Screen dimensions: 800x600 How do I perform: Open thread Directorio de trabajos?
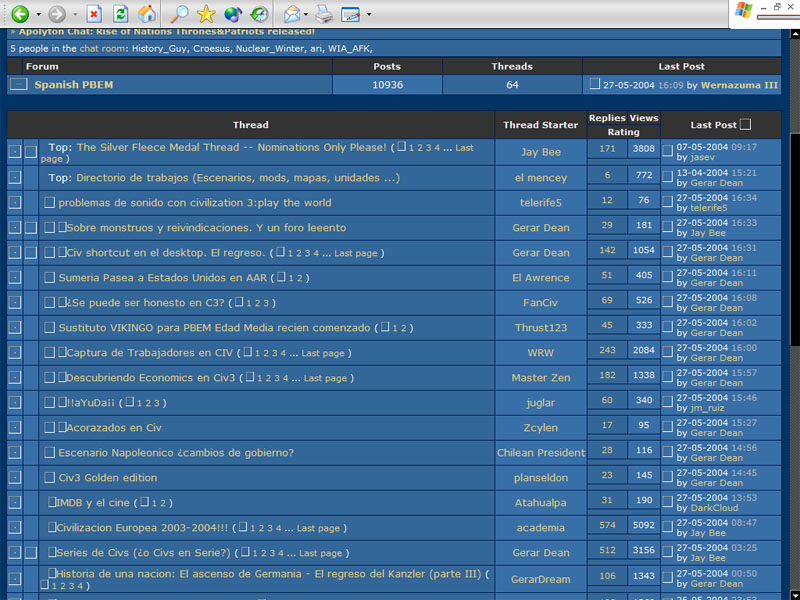tap(238, 178)
